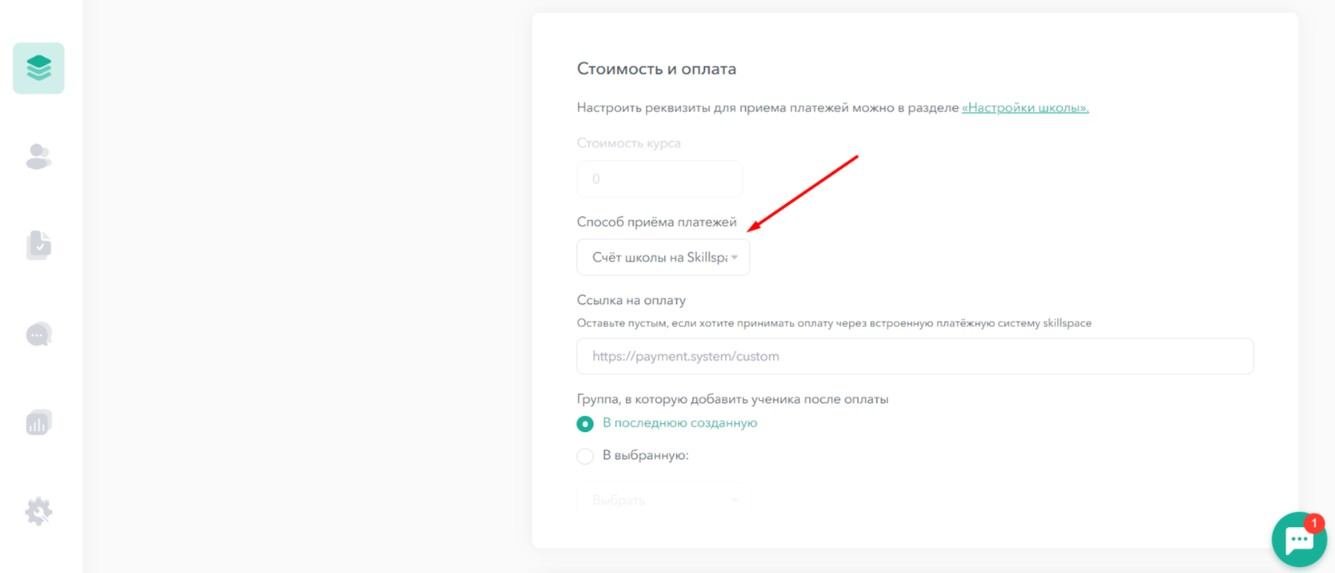
Task: Click the «Оставьте пустым» hint text
Action: [x=834, y=323]
